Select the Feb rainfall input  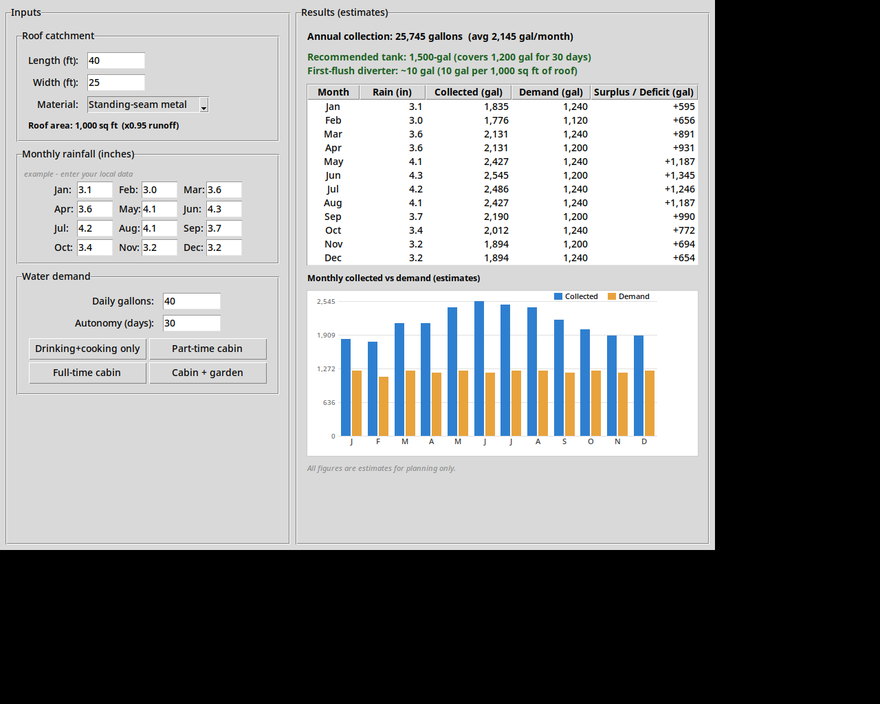coord(159,190)
